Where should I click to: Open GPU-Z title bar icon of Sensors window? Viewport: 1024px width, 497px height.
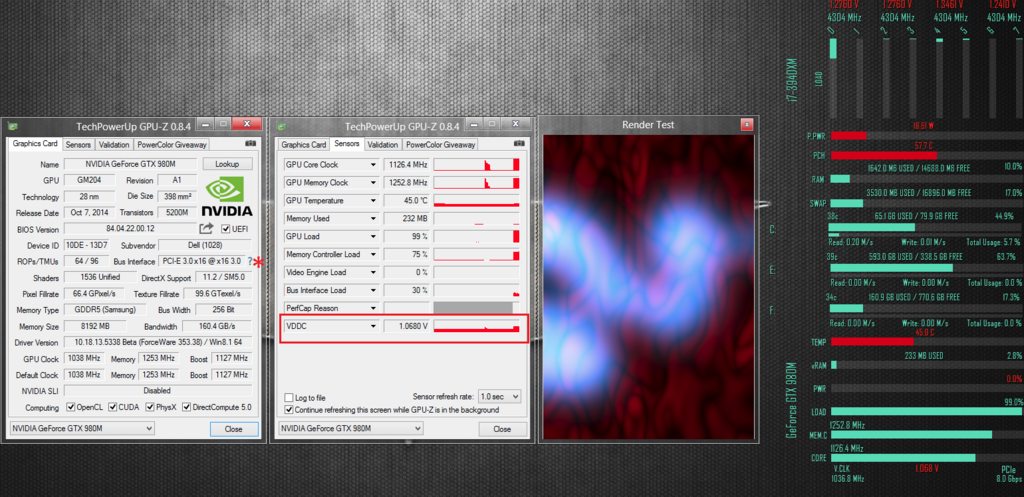click(281, 126)
